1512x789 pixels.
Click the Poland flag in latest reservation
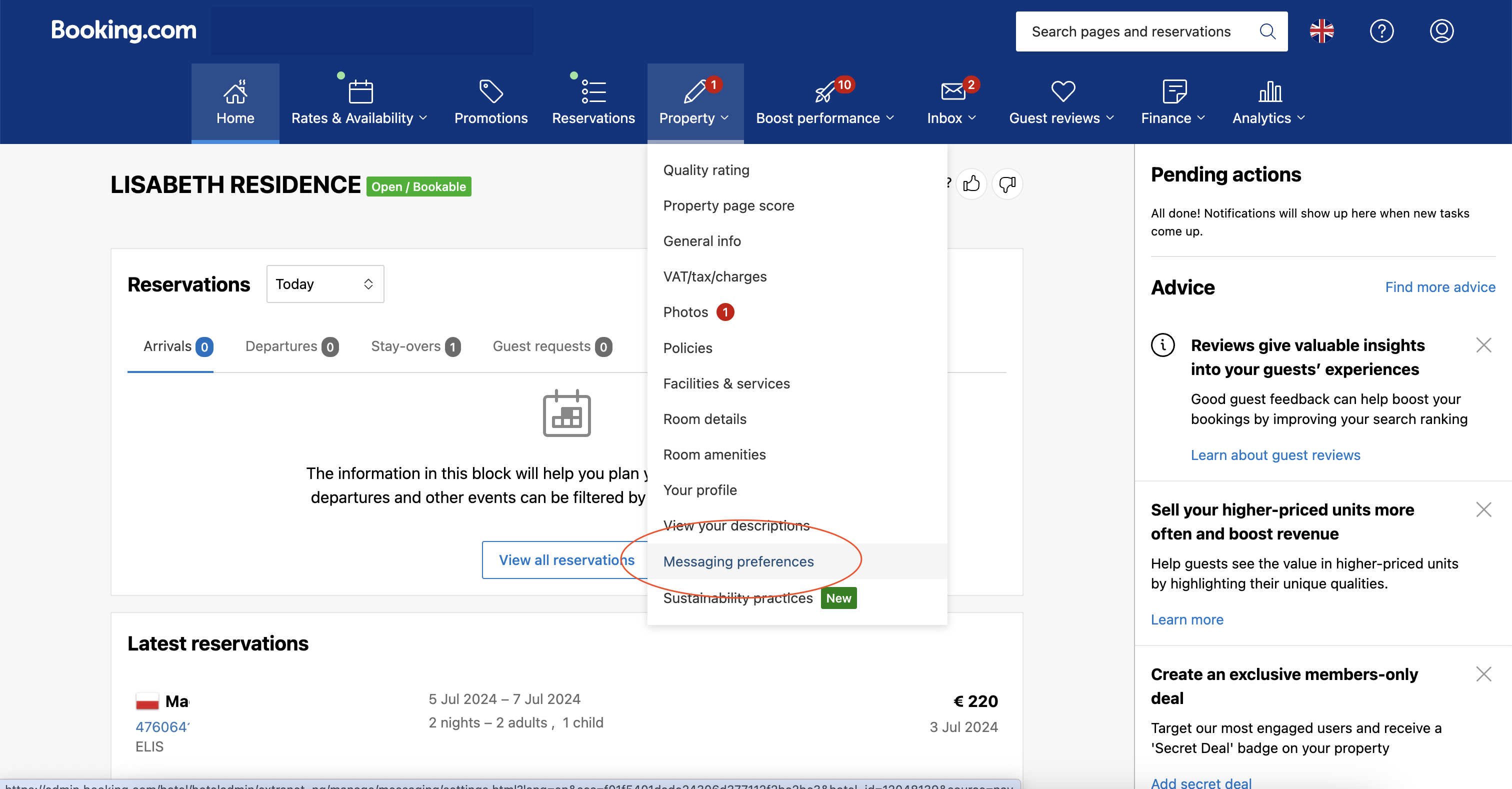147,701
